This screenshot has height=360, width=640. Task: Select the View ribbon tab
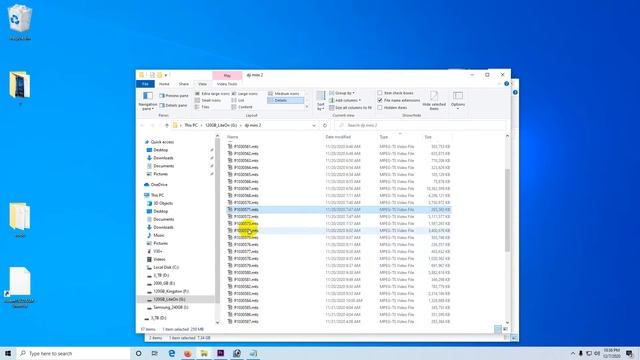click(x=202, y=84)
